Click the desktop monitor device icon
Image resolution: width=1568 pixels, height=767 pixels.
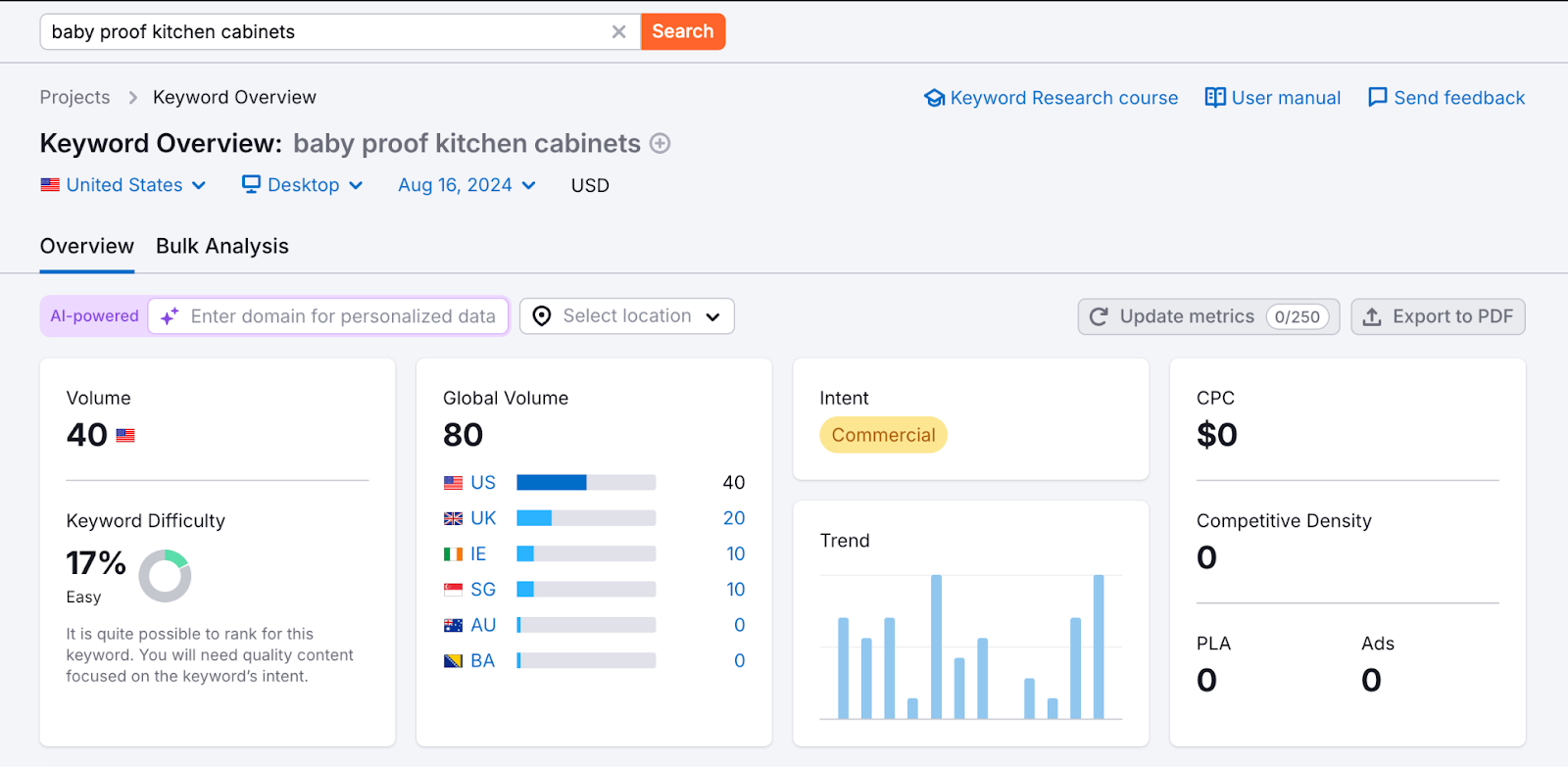click(251, 184)
